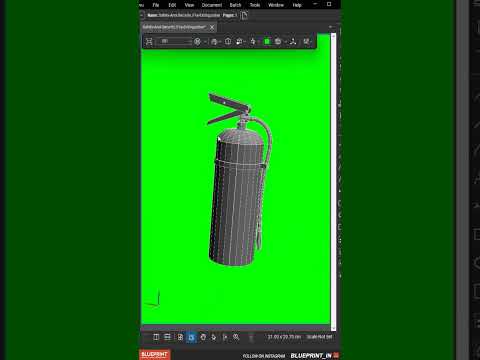Select the pan hand tool icon

tap(203, 337)
